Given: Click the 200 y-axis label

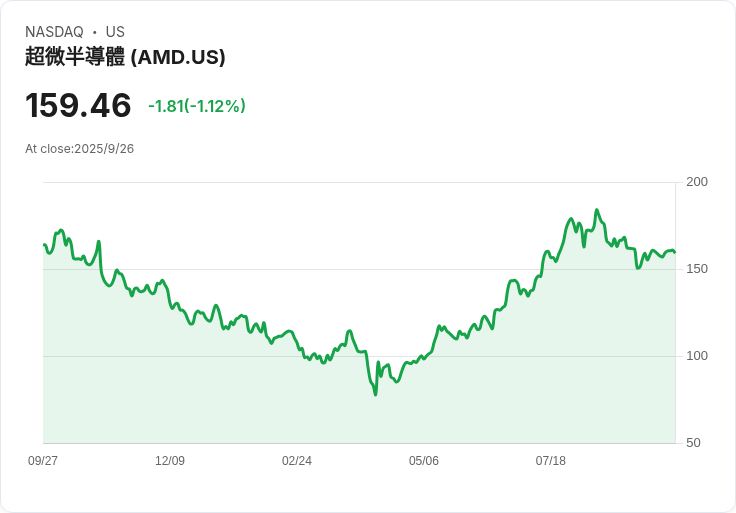Looking at the screenshot, I should [697, 182].
